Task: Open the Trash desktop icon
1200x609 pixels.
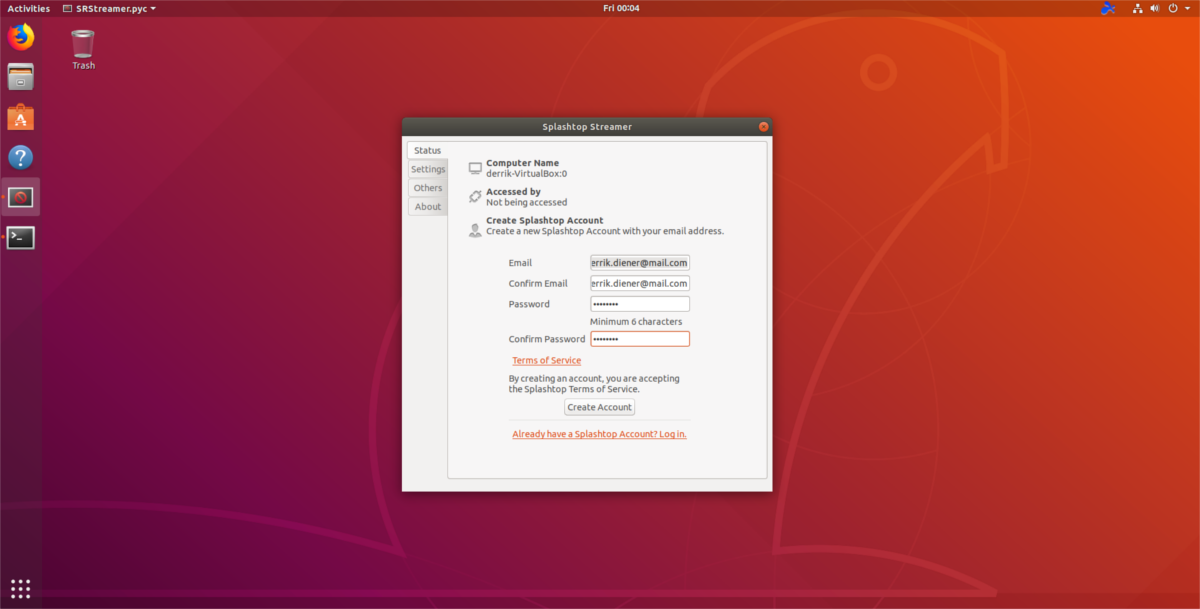Action: pos(83,44)
